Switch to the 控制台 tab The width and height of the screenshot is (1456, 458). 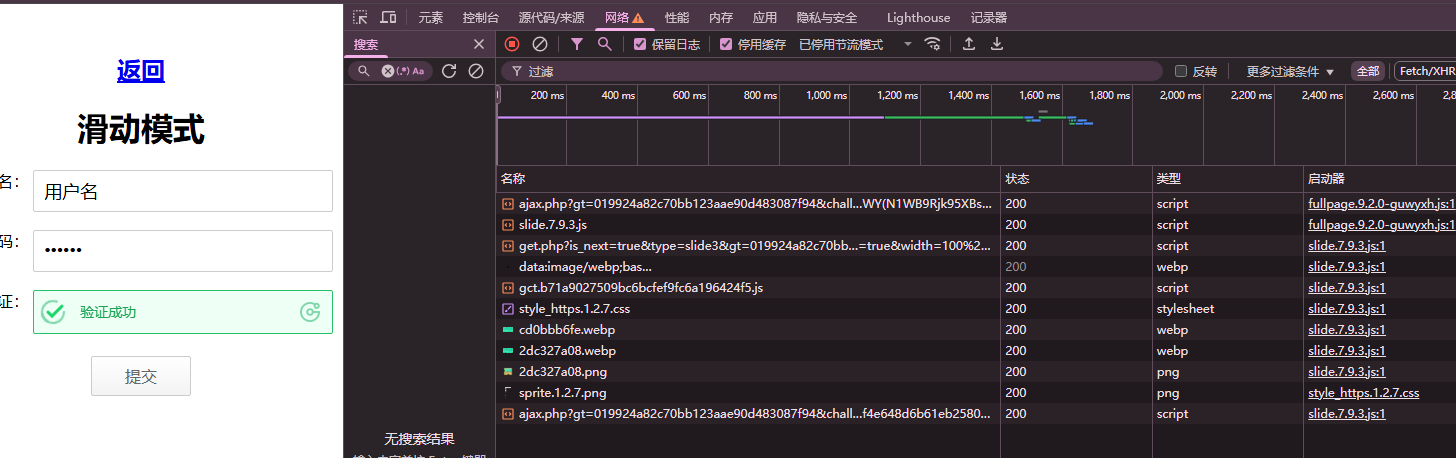tap(480, 17)
